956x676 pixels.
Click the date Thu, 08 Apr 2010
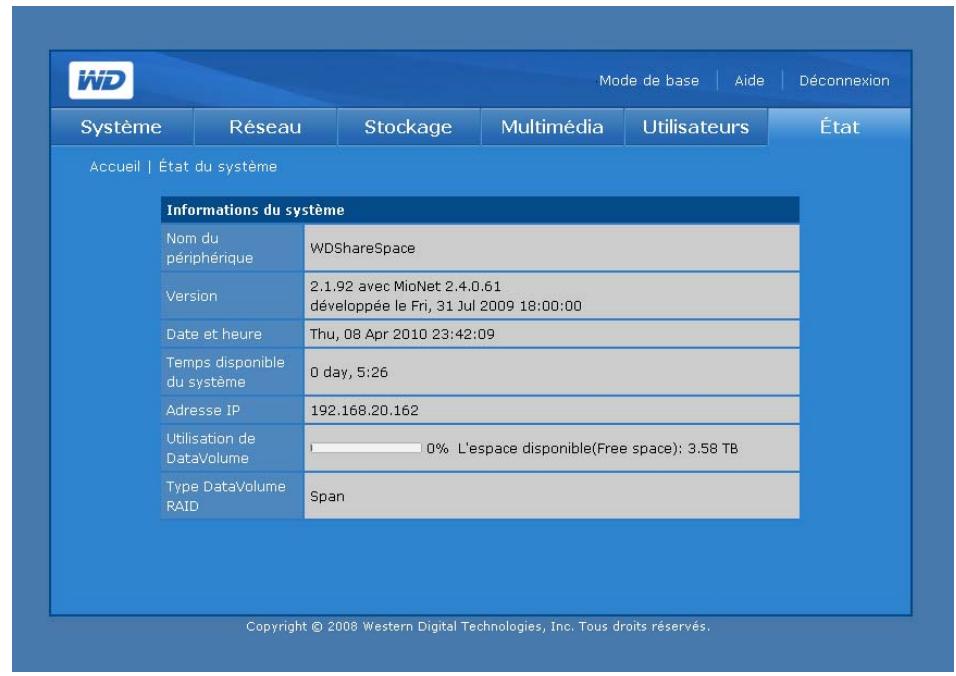pyautogui.click(x=402, y=334)
